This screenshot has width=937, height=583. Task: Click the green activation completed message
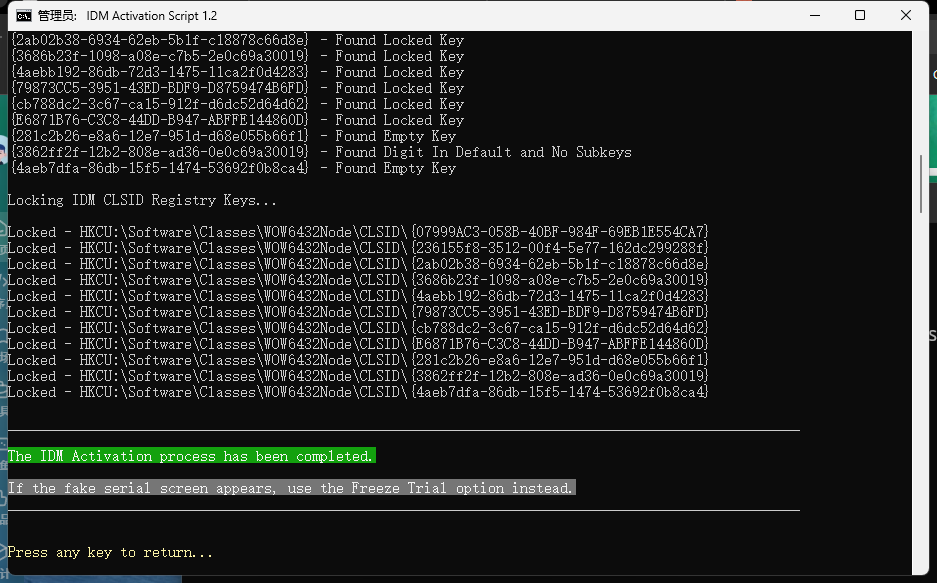[190, 456]
